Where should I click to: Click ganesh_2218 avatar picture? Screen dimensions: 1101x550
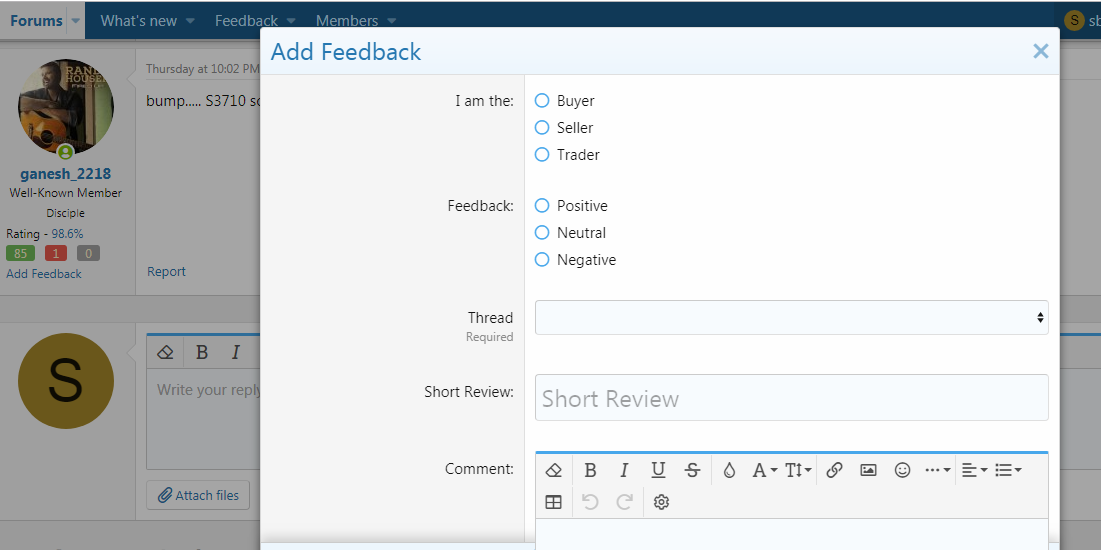pyautogui.click(x=65, y=107)
